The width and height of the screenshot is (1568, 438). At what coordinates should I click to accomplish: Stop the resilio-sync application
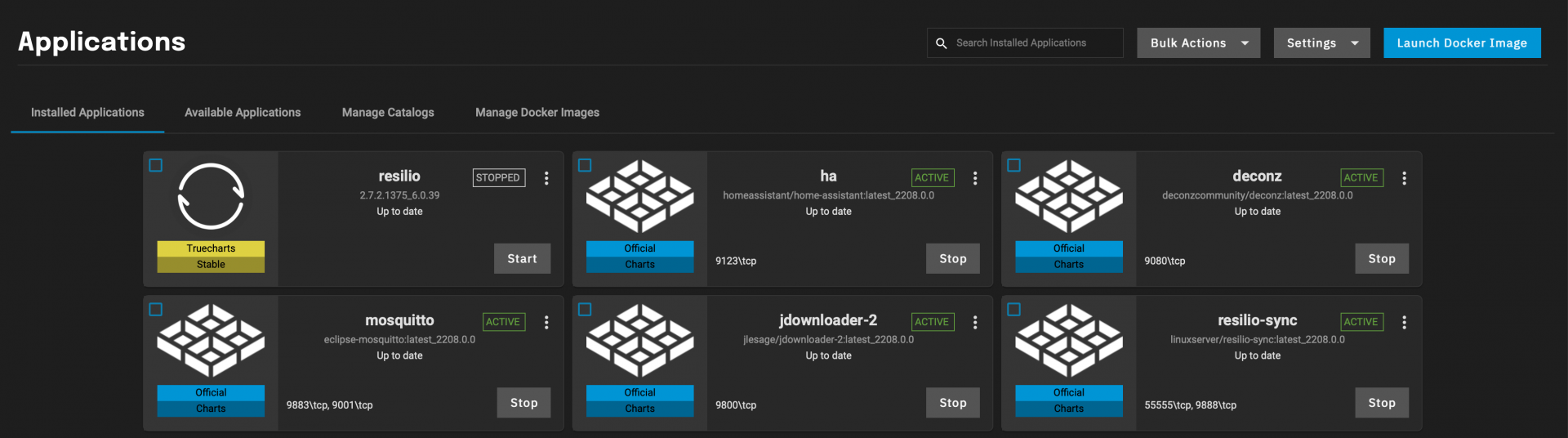click(x=1382, y=403)
